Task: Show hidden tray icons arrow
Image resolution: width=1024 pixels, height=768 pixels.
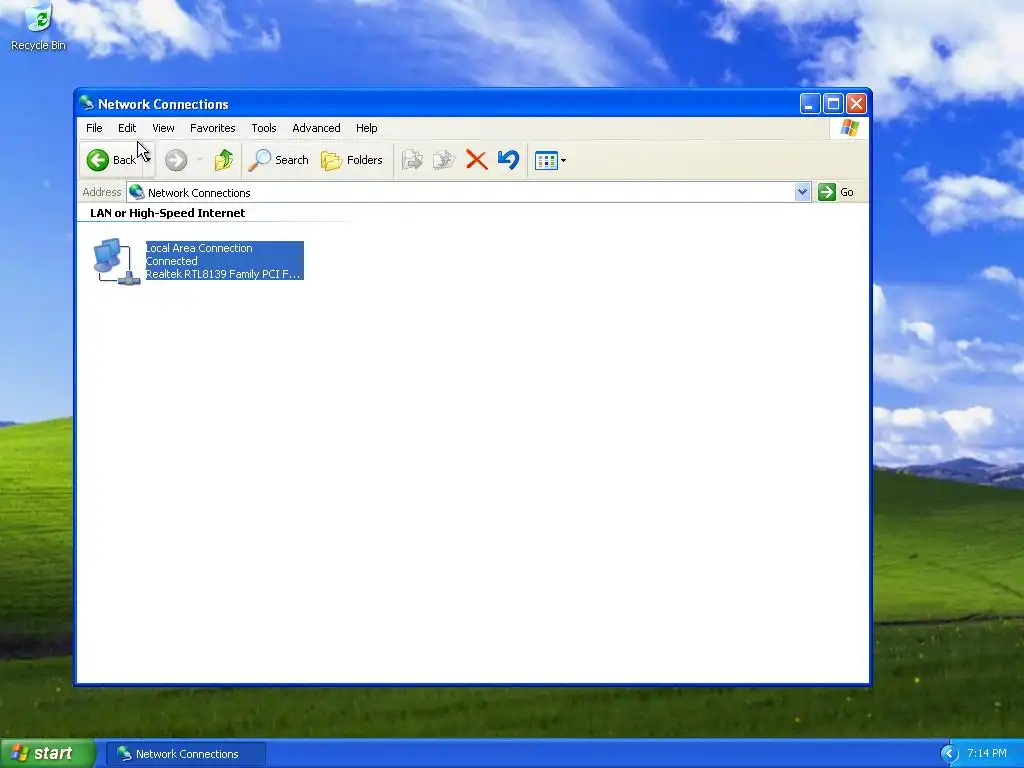Action: [949, 754]
